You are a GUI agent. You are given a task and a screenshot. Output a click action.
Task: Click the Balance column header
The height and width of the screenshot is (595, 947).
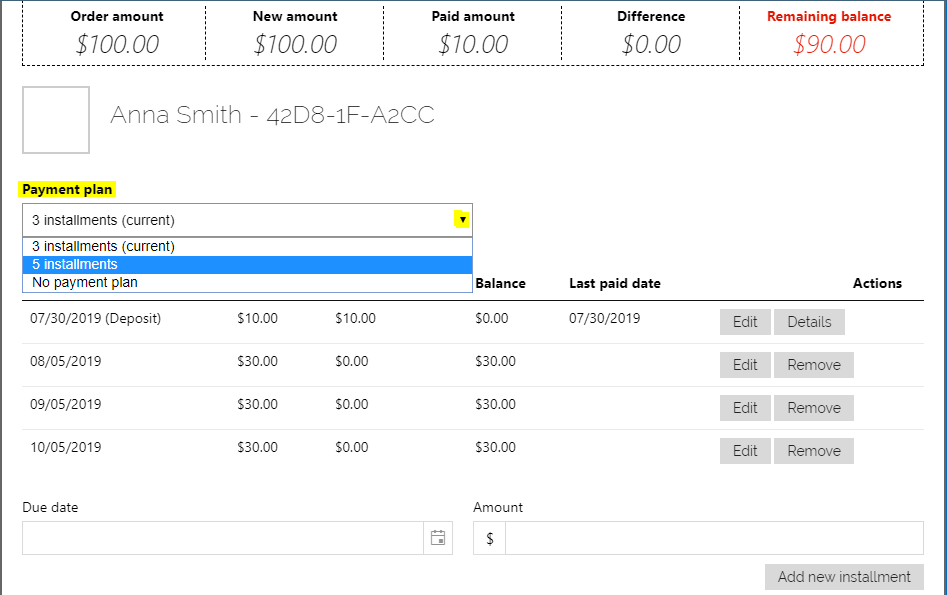coord(500,283)
